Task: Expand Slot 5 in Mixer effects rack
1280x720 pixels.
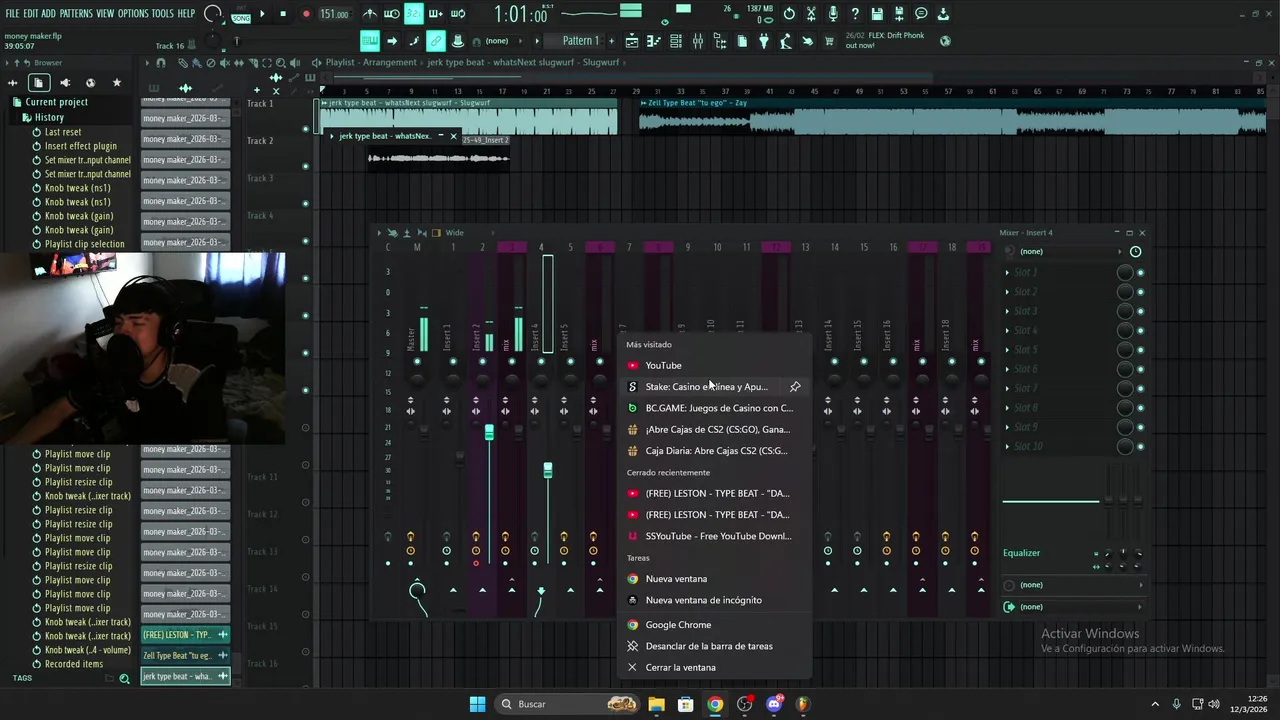Action: click(x=1007, y=350)
